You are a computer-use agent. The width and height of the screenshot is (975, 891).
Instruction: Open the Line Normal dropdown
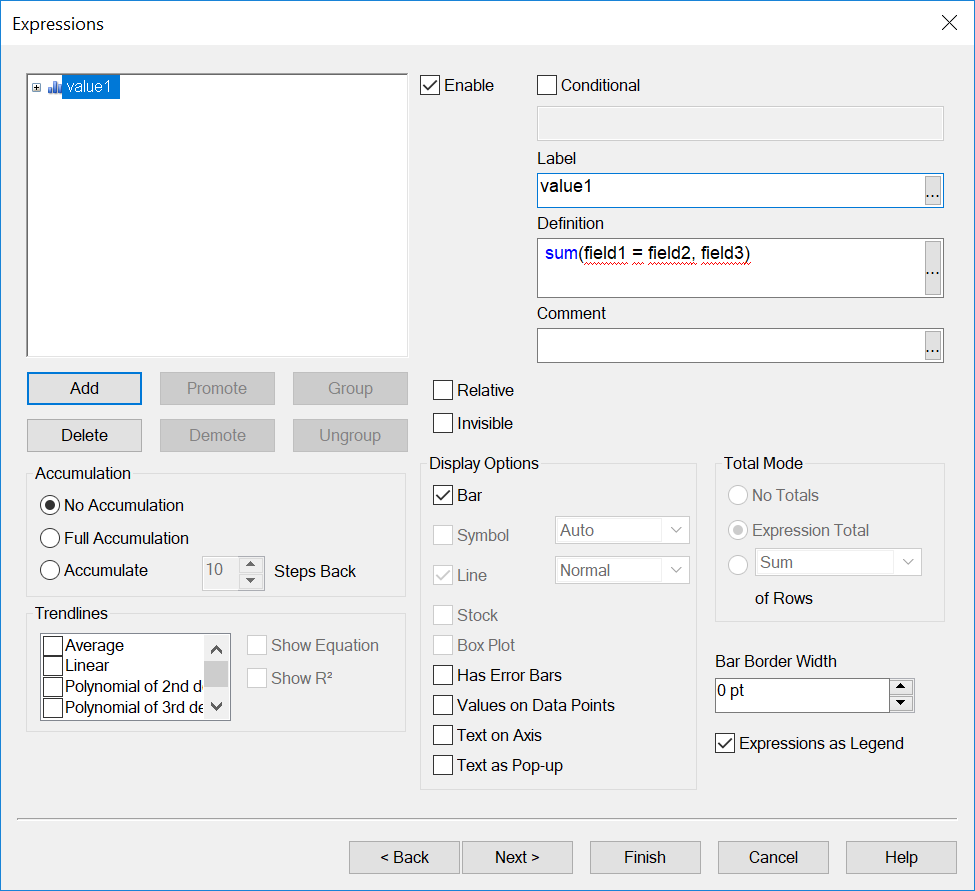tap(676, 570)
